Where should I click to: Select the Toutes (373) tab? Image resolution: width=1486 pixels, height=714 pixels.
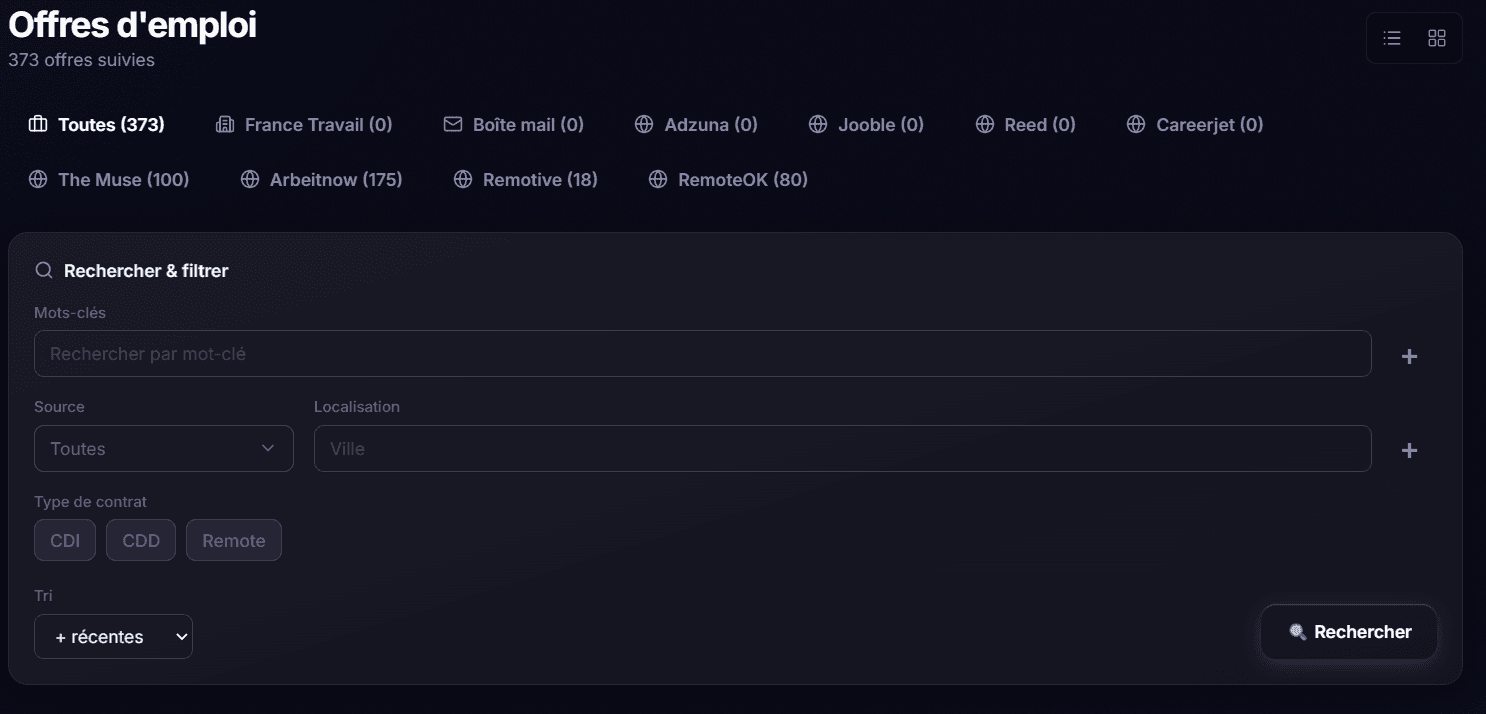click(x=97, y=124)
